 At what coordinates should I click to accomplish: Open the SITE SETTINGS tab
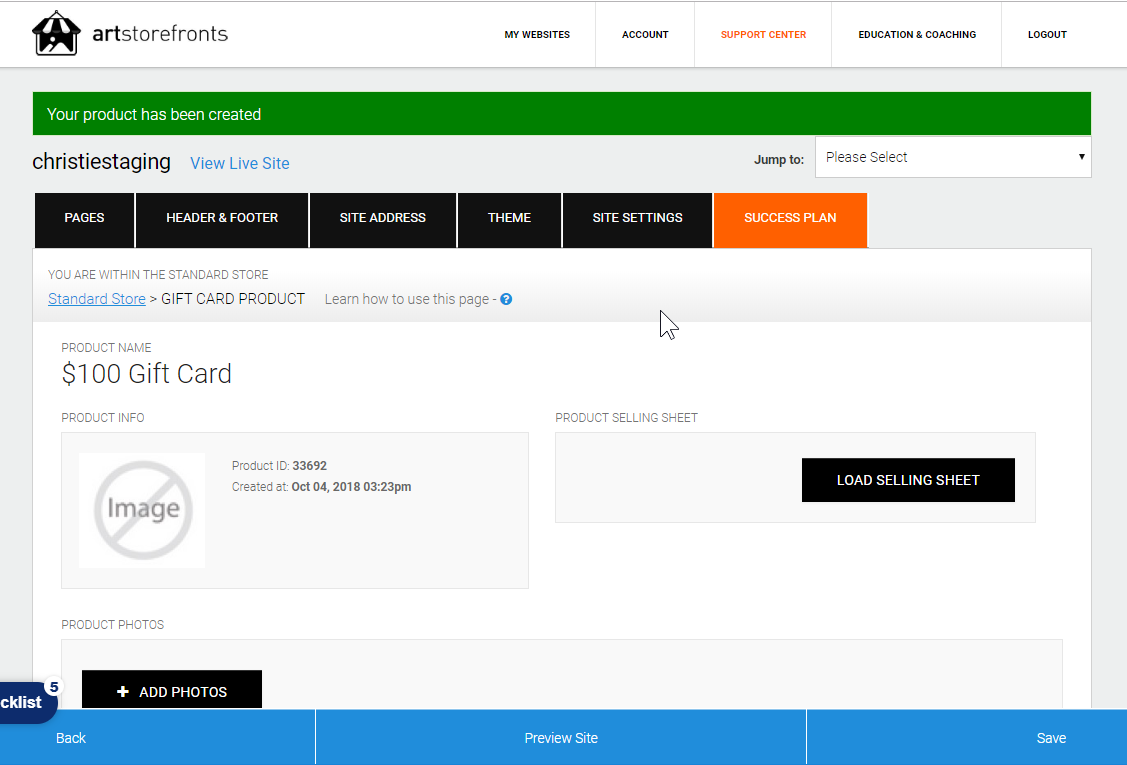click(637, 220)
